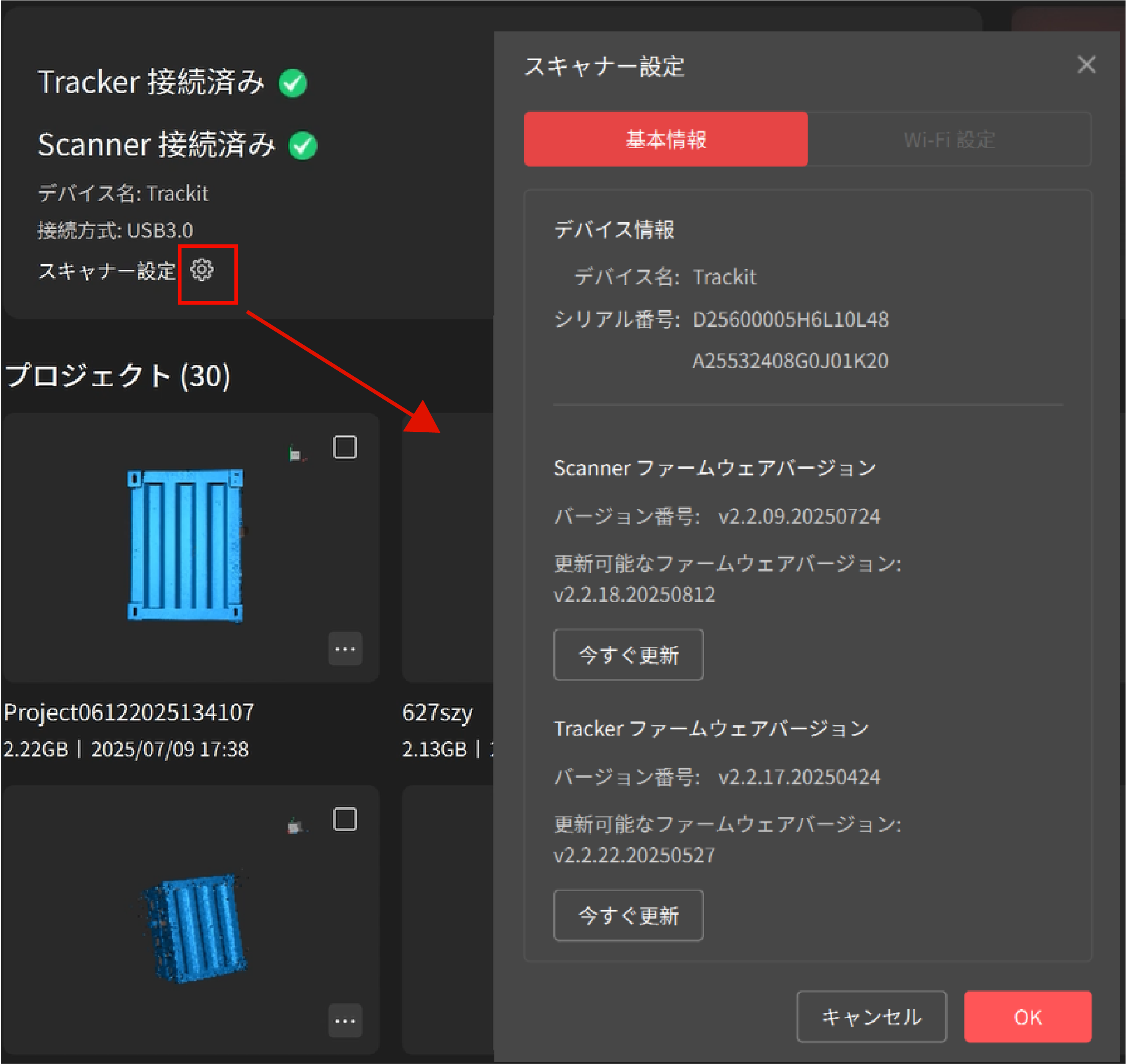
Task: Click the 627szy project name
Action: (437, 712)
